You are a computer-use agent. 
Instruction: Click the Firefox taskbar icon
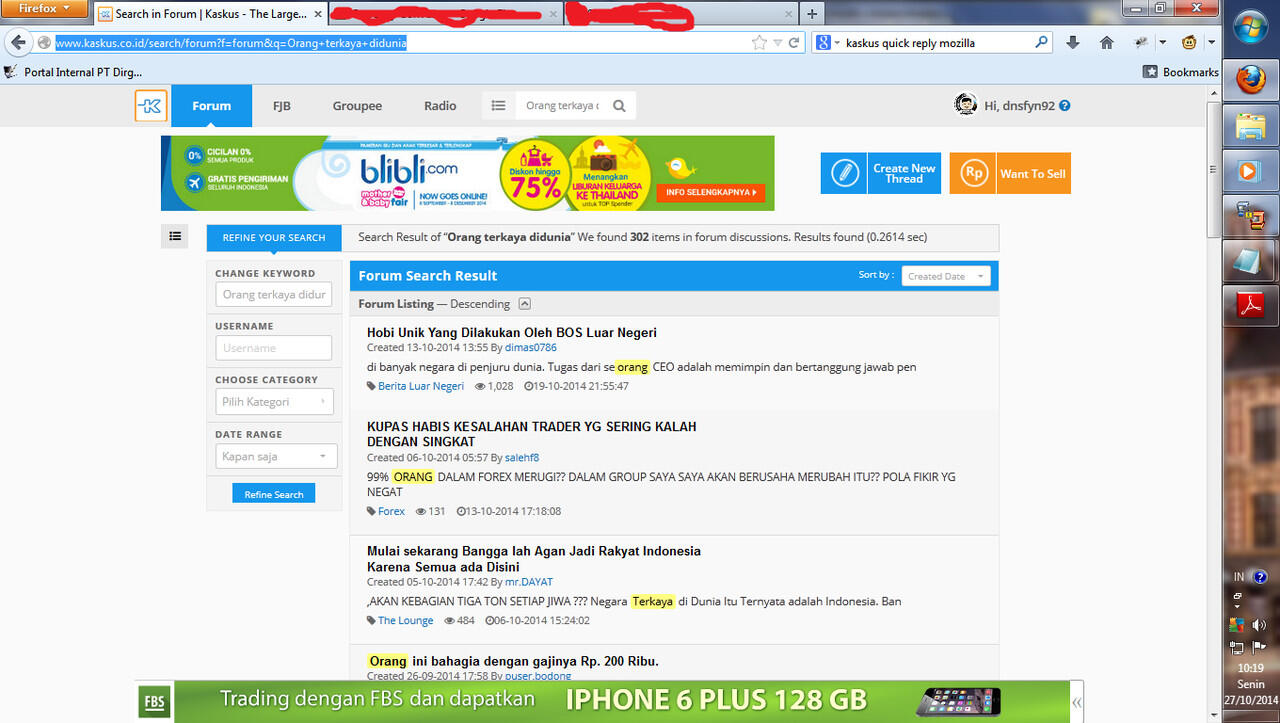point(1251,80)
